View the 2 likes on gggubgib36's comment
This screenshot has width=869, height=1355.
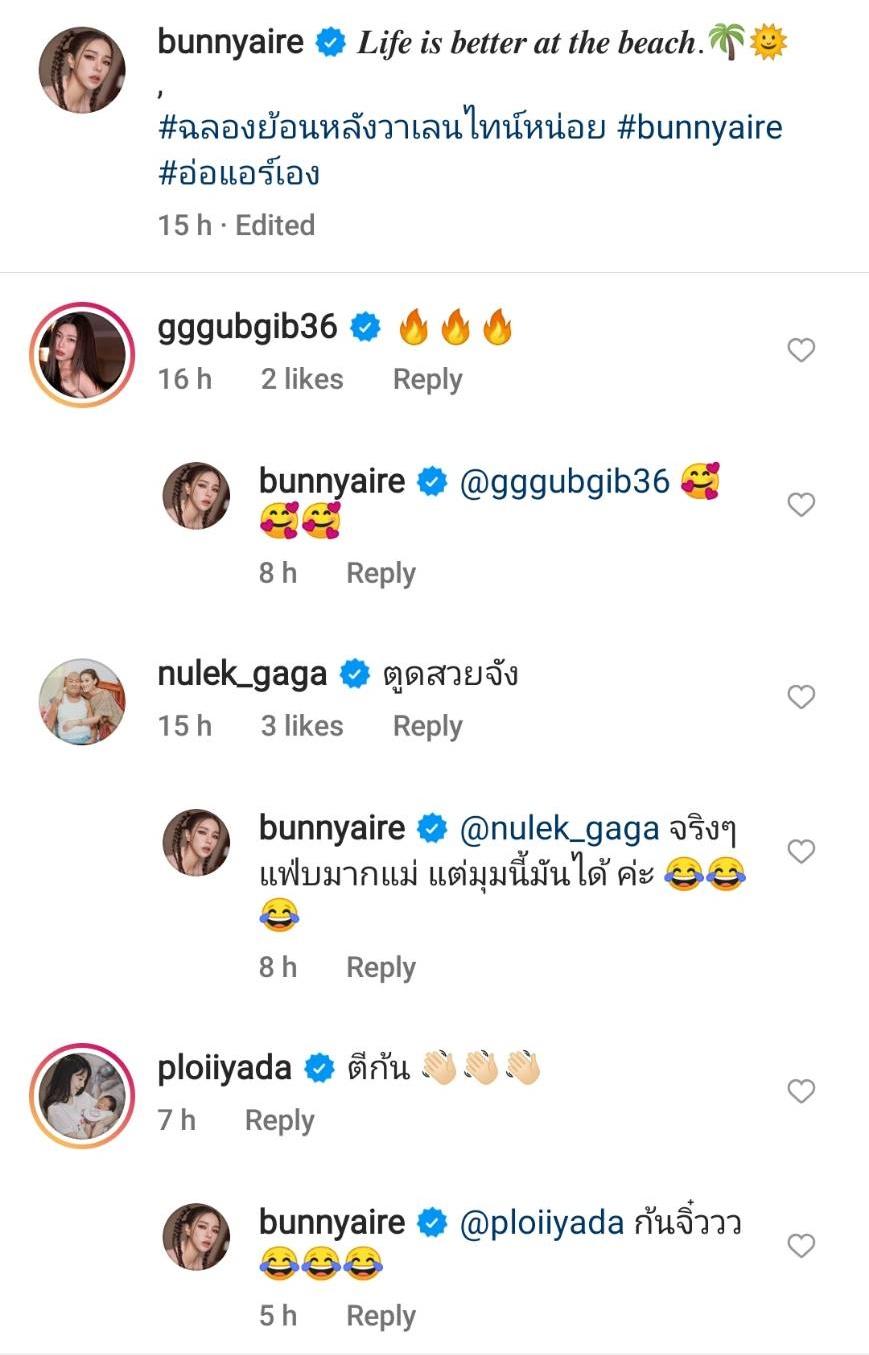302,380
